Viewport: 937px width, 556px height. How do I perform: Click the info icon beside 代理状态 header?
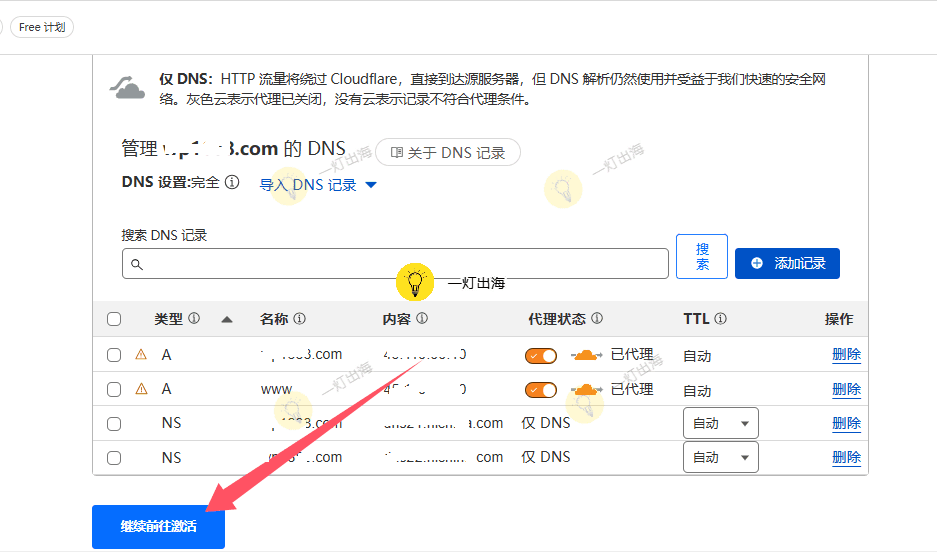pos(597,319)
